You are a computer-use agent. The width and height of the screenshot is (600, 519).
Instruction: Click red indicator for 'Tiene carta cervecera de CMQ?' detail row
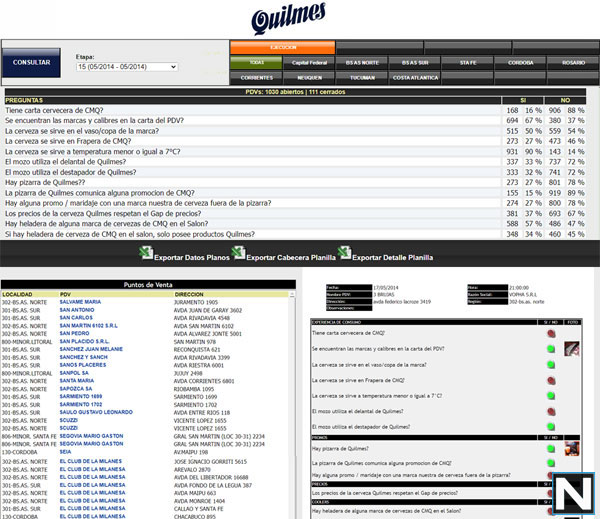click(551, 333)
